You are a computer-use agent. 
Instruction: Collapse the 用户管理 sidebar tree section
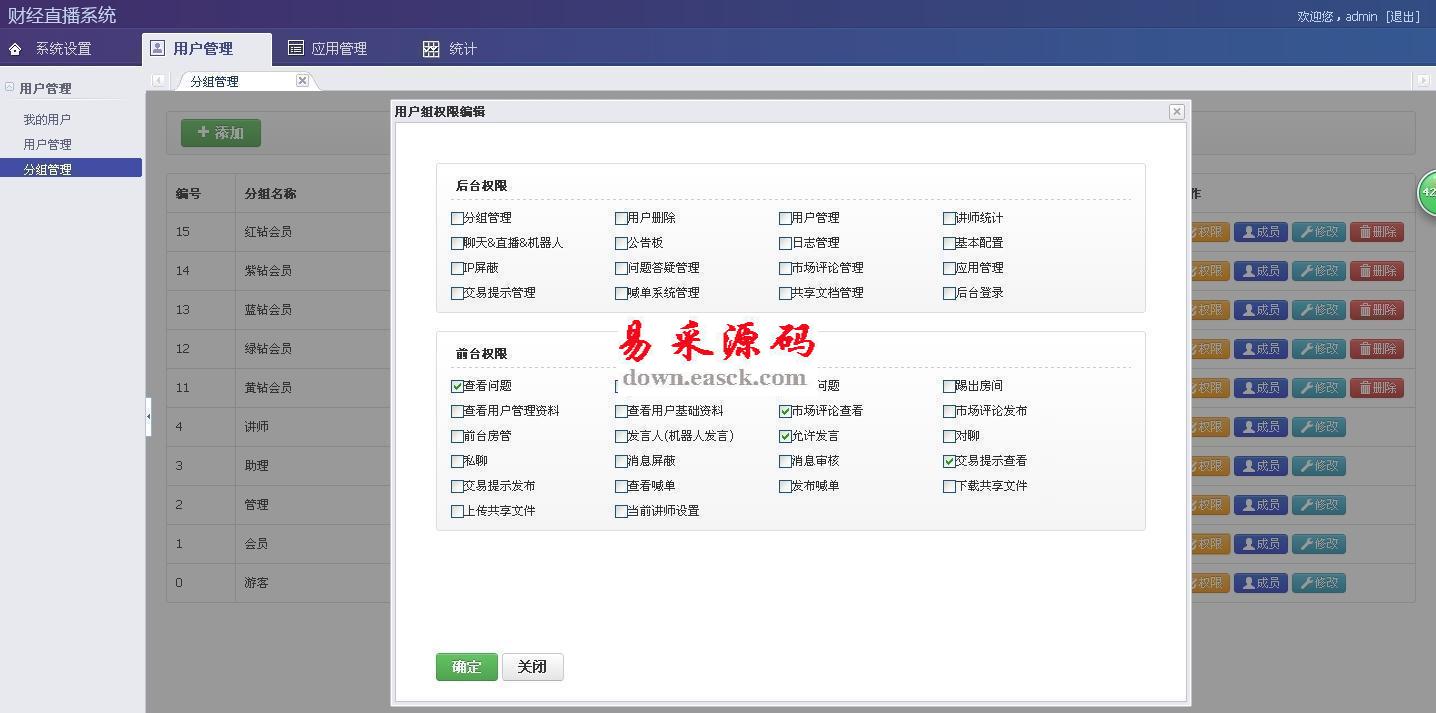[x=10, y=88]
